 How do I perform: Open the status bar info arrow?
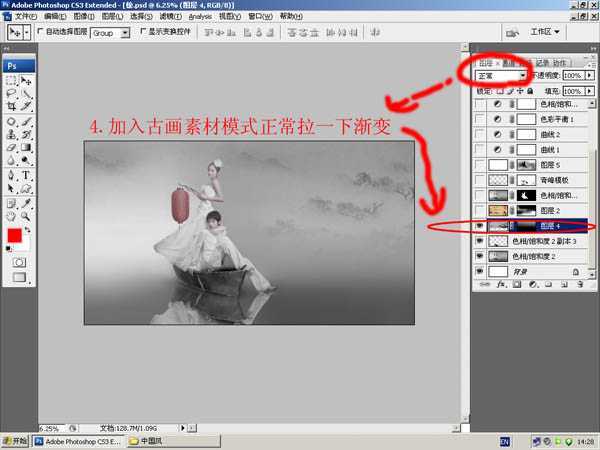point(183,428)
